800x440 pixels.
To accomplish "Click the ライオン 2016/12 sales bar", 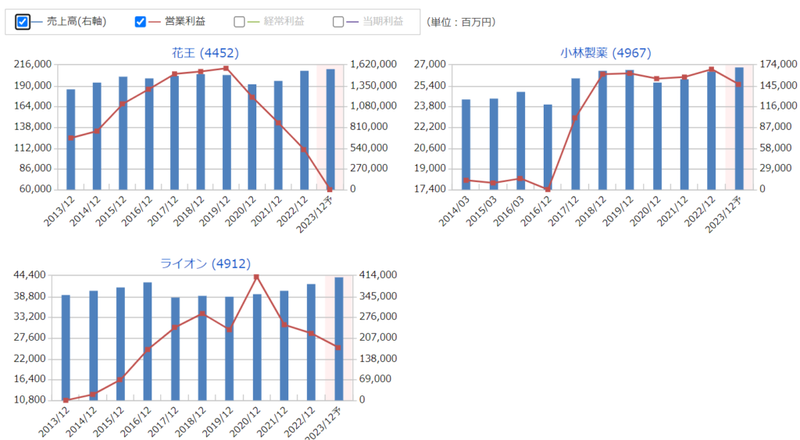I will point(147,341).
